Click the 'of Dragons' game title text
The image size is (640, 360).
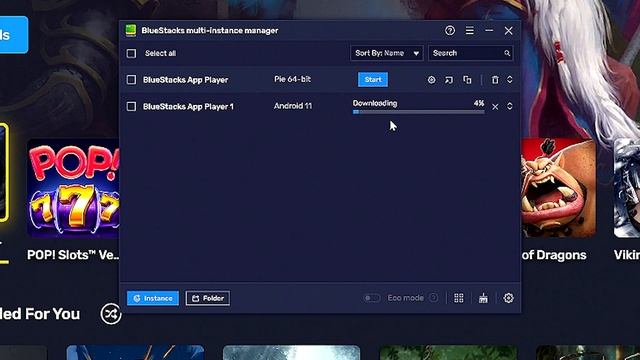click(x=554, y=255)
